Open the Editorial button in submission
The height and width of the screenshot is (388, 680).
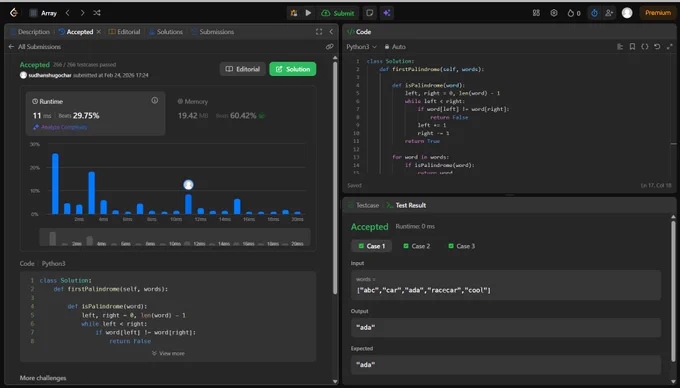click(x=242, y=69)
